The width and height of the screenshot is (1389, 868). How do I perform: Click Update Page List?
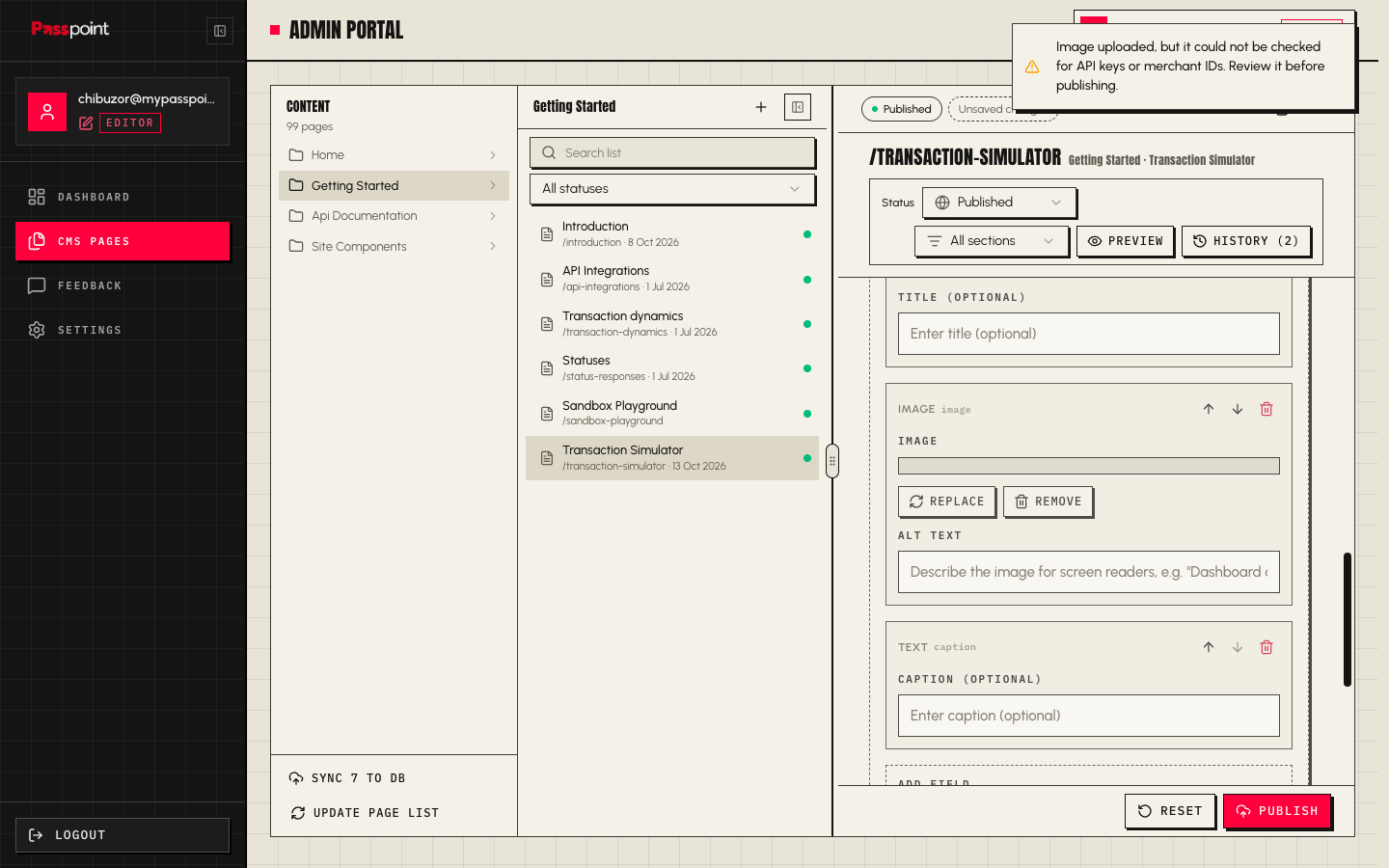365,813
